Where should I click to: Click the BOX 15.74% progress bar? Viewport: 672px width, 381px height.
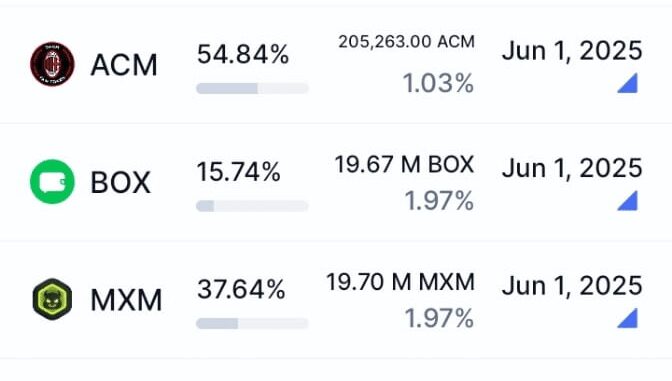pyautogui.click(x=252, y=206)
